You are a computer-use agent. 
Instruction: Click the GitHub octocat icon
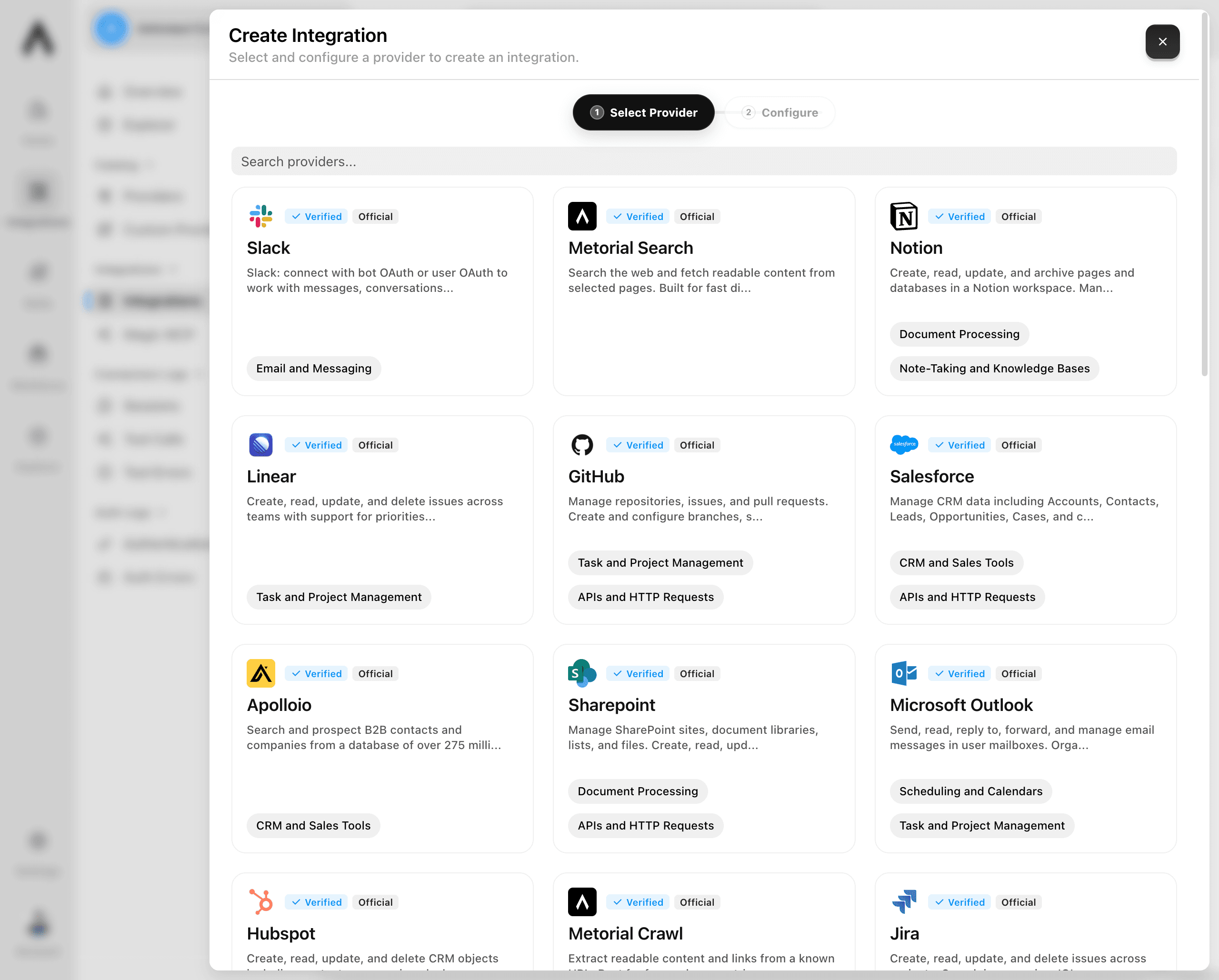[x=582, y=445]
